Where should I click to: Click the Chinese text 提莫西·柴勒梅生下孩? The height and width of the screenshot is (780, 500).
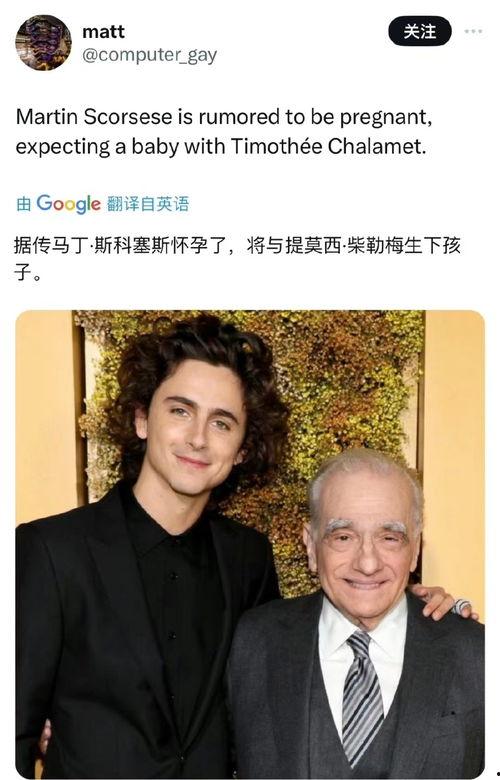[x=373, y=246]
